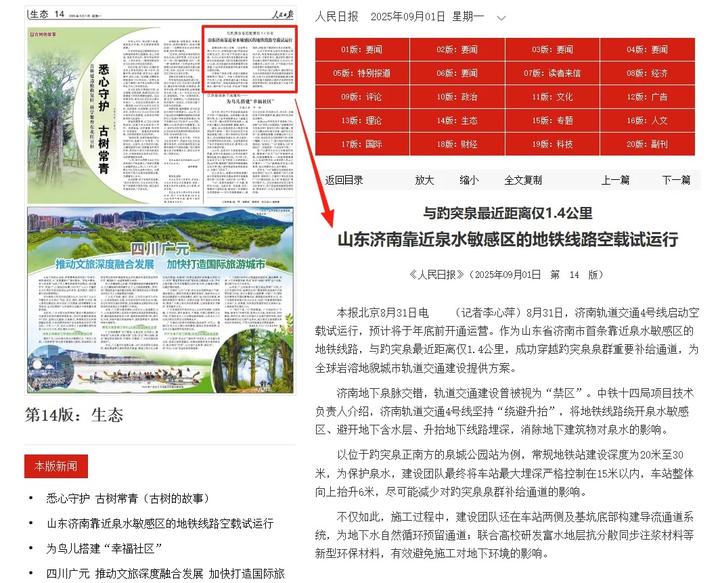Select 13版：理论 page
Viewport: 720px width, 583px height.
point(362,121)
